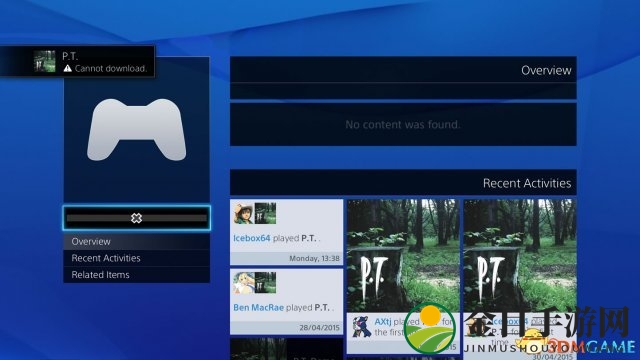
Task: Click the warning triangle in the notification
Action: click(67, 69)
